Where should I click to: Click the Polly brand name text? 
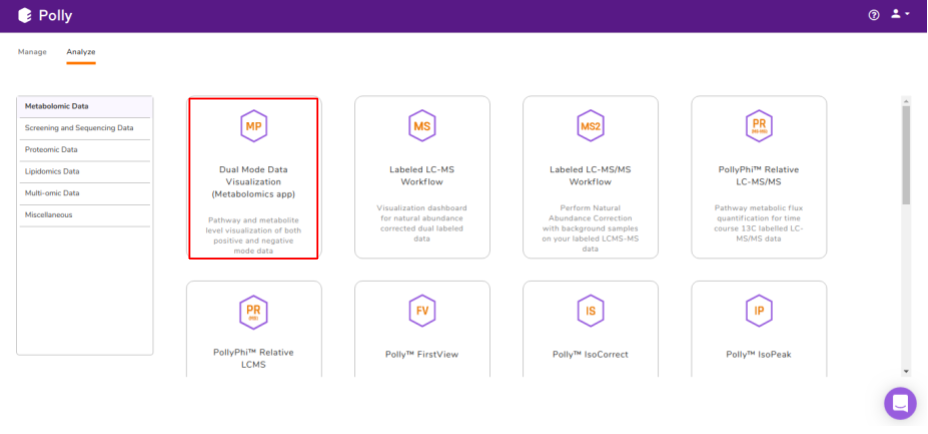click(x=56, y=16)
